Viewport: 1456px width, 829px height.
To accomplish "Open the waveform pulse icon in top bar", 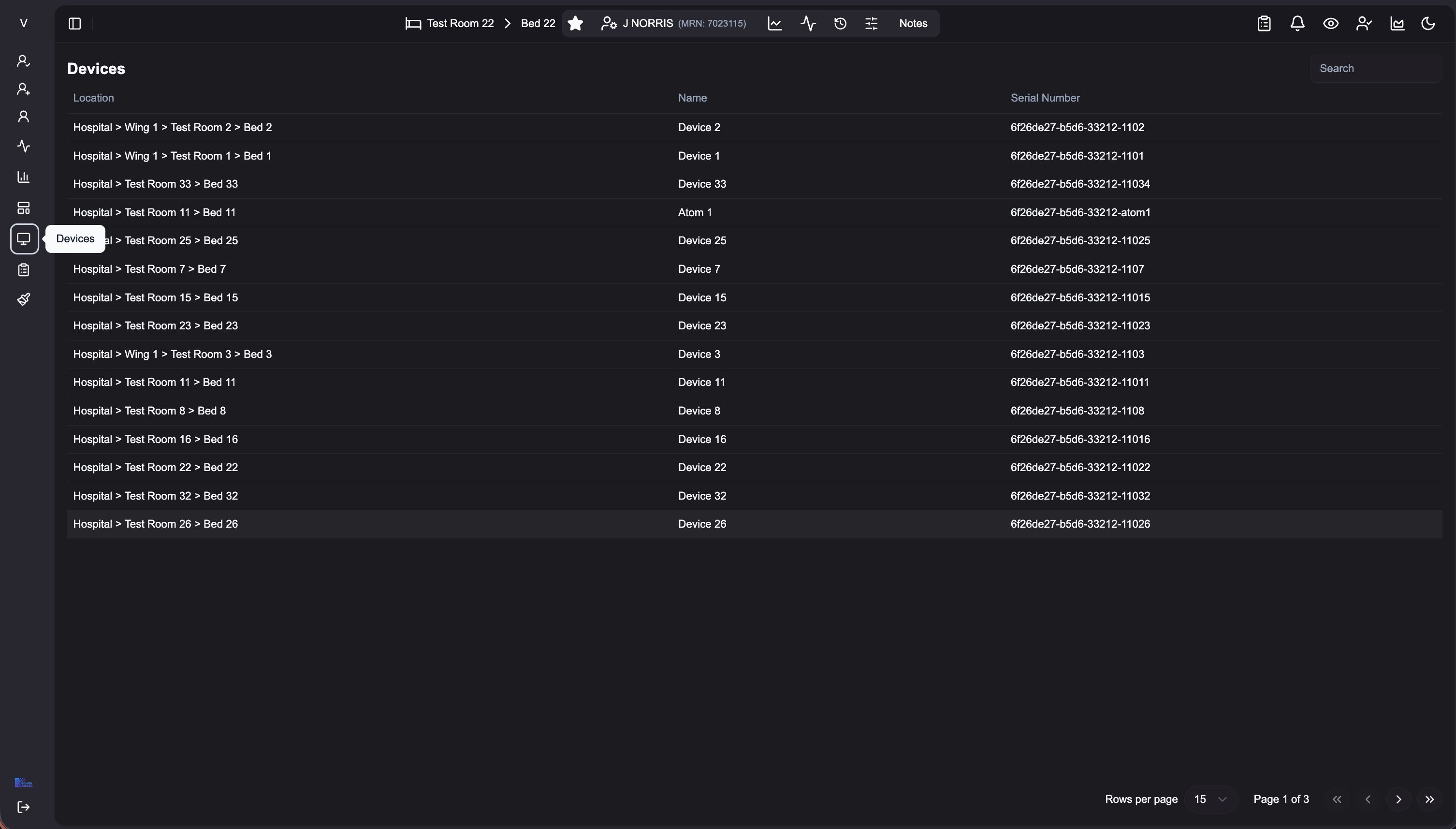I will 808,23.
